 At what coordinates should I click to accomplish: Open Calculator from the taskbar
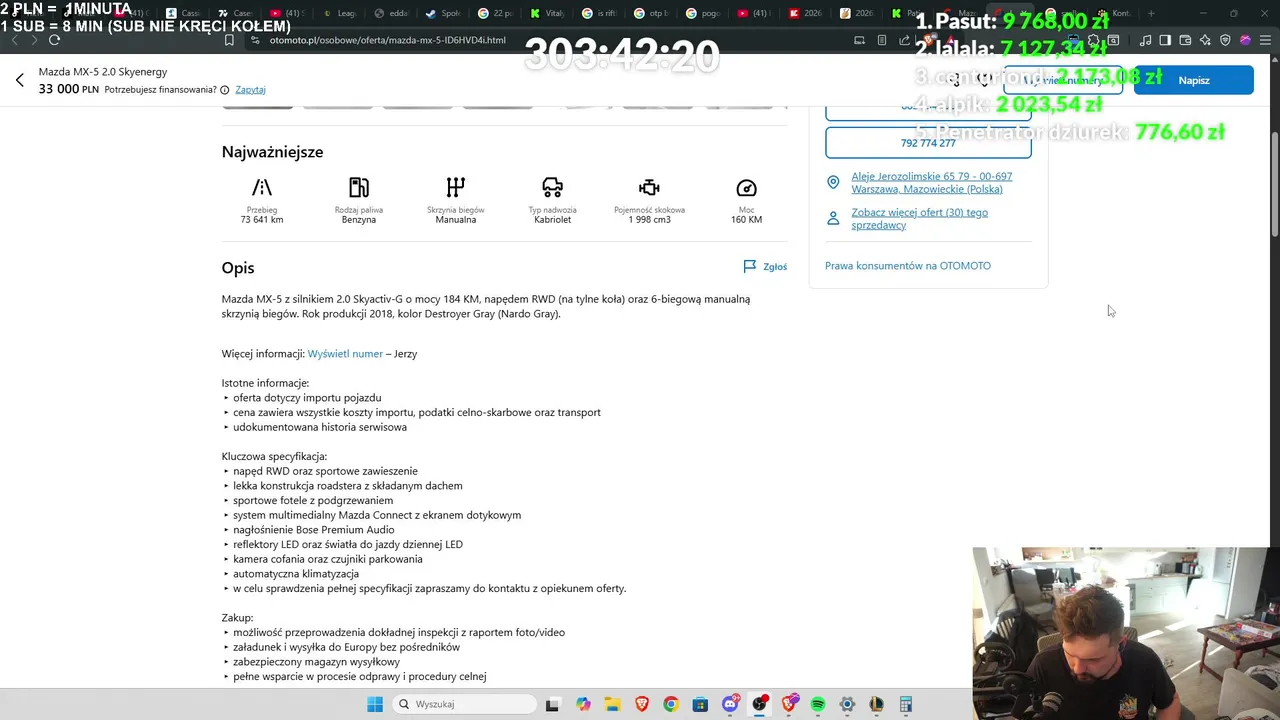(x=906, y=704)
